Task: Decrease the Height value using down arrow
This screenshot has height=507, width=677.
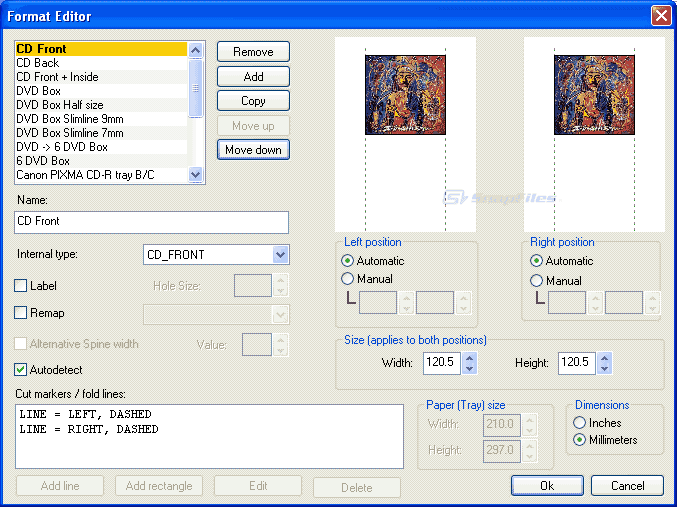Action: click(603, 368)
